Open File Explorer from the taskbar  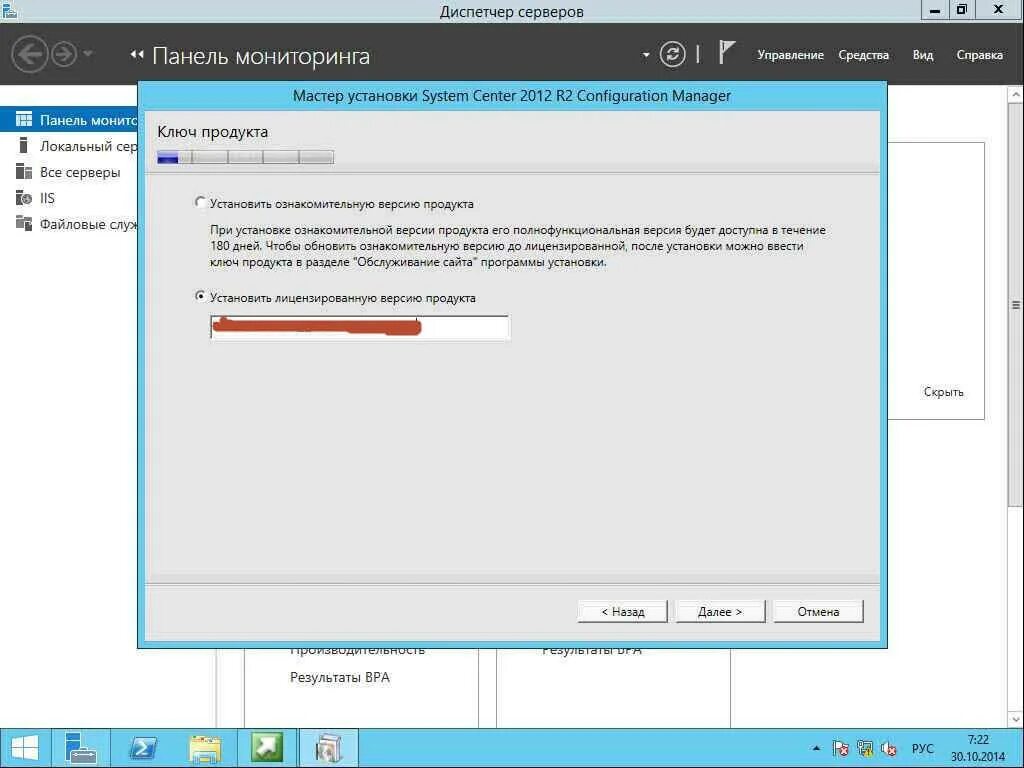click(205, 748)
